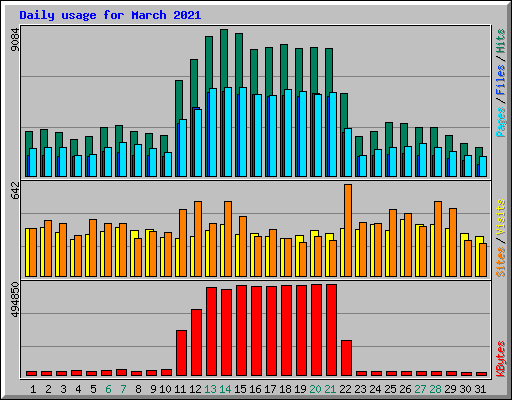The width and height of the screenshot is (512, 400).
Task: Click the tallest green hits bar for day 14
Action: 224,58
